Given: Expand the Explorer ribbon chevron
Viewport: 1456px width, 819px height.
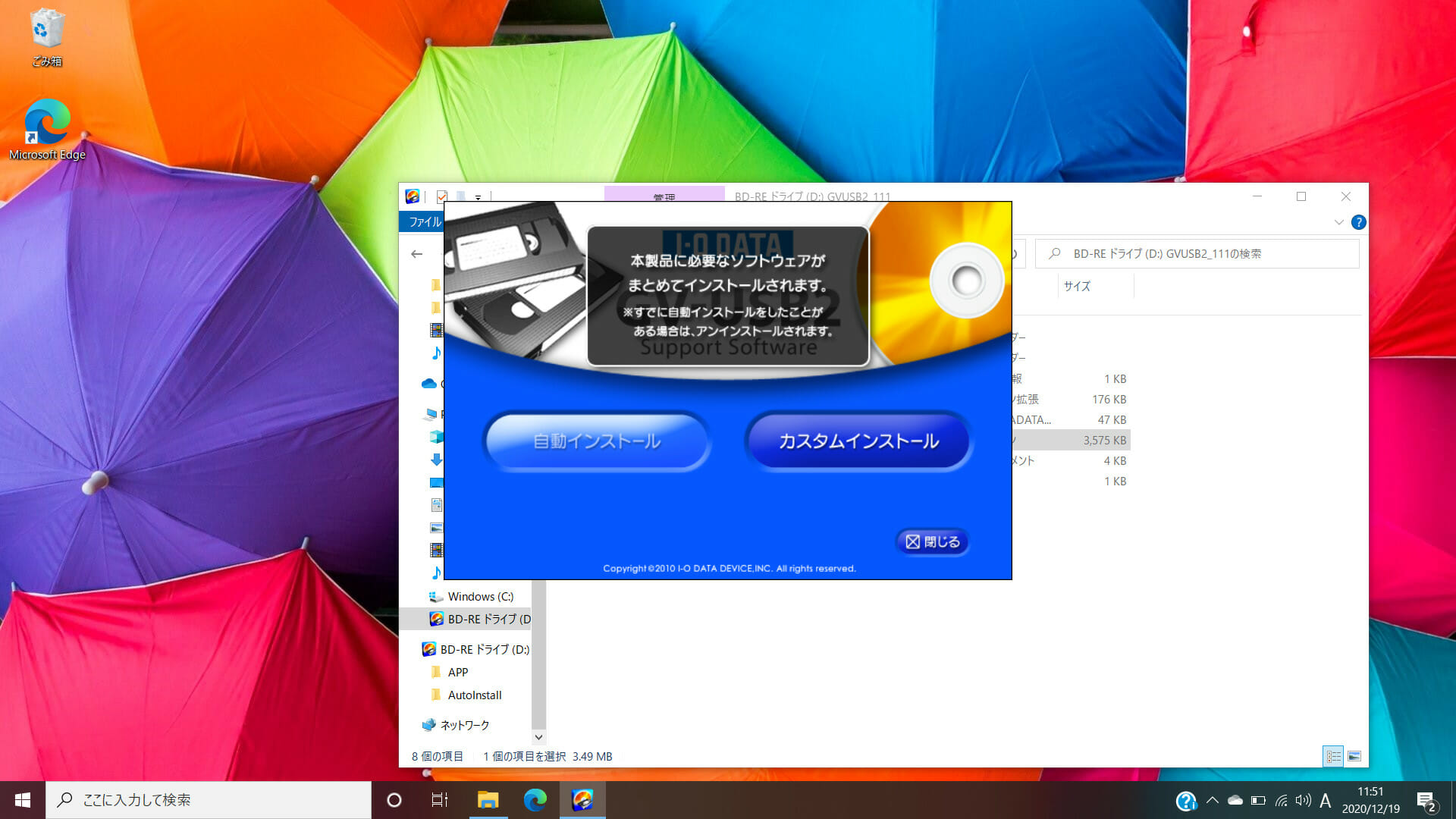Looking at the screenshot, I should tap(1338, 222).
